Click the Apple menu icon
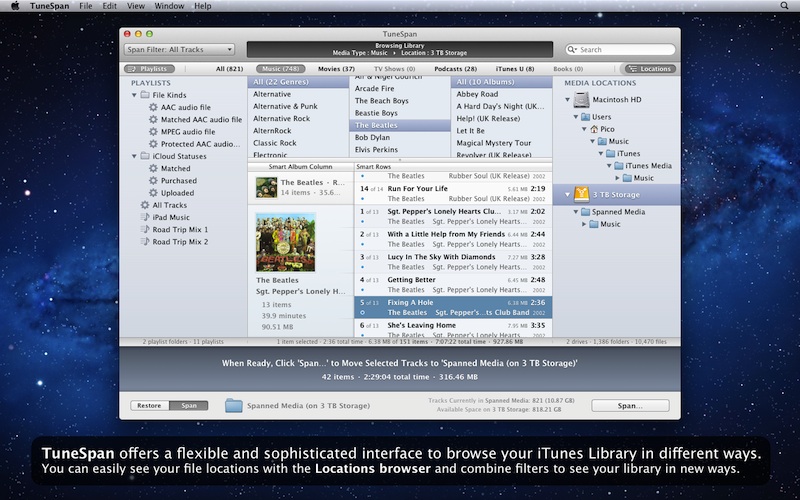Image resolution: width=800 pixels, height=500 pixels. coord(15,6)
